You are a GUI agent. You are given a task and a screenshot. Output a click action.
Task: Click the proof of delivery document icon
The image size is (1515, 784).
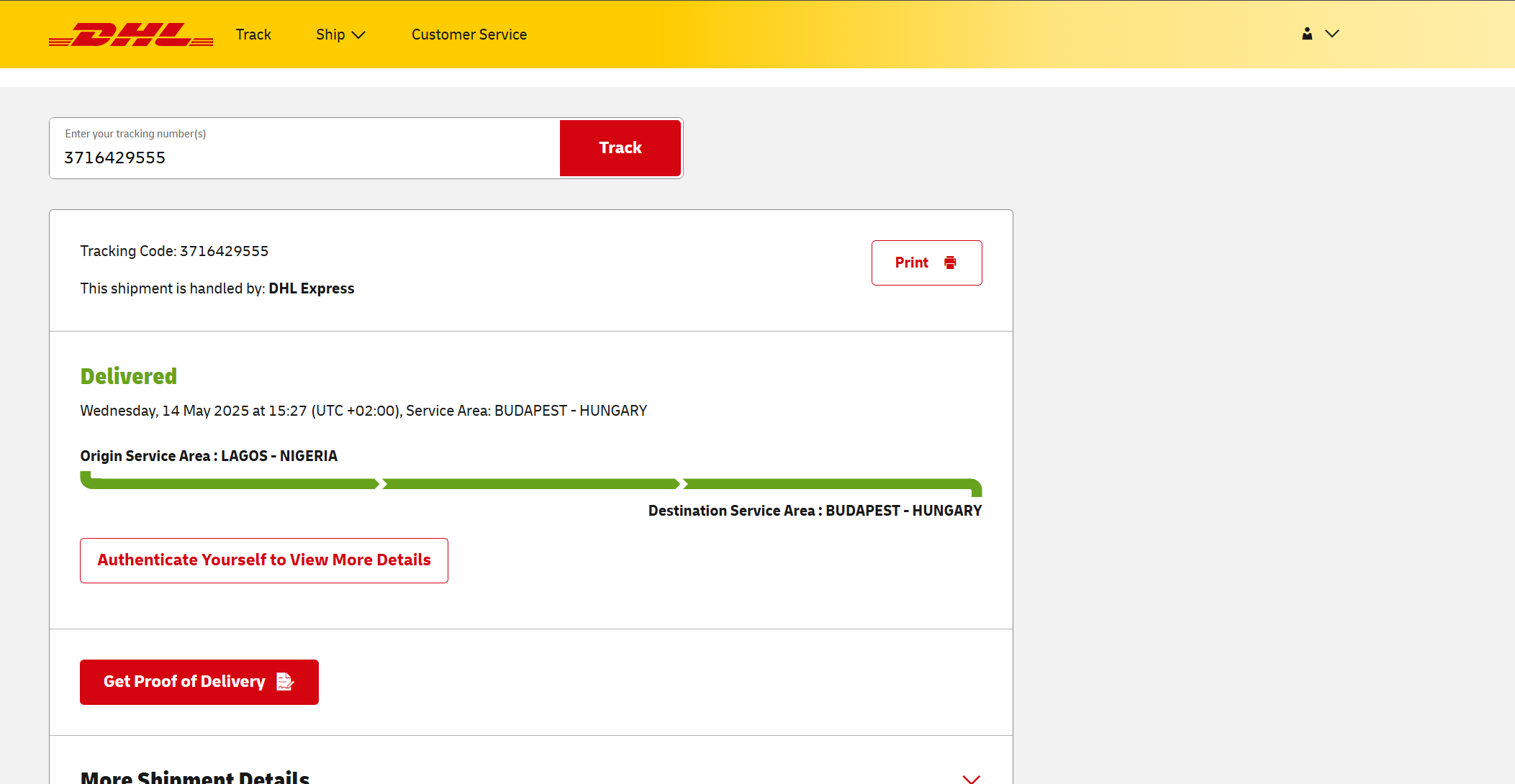[285, 682]
